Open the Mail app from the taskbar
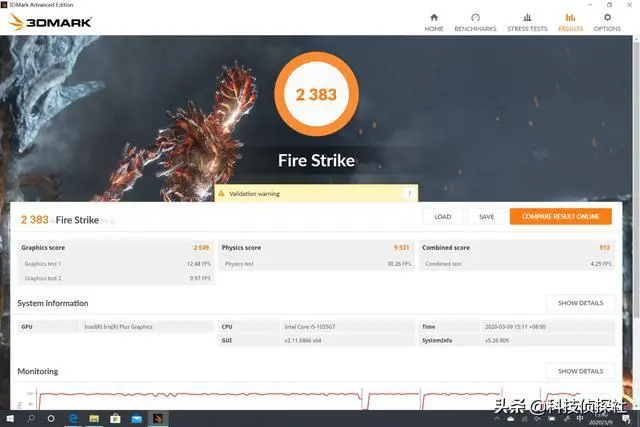This screenshot has height=427, width=640. (x=137, y=418)
